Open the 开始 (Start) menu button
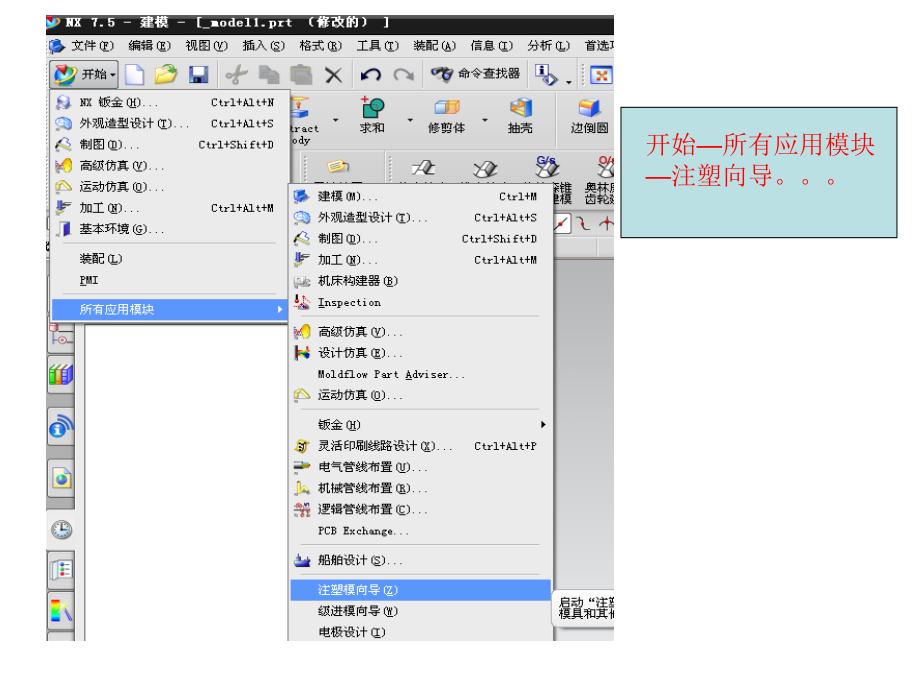 pos(84,75)
